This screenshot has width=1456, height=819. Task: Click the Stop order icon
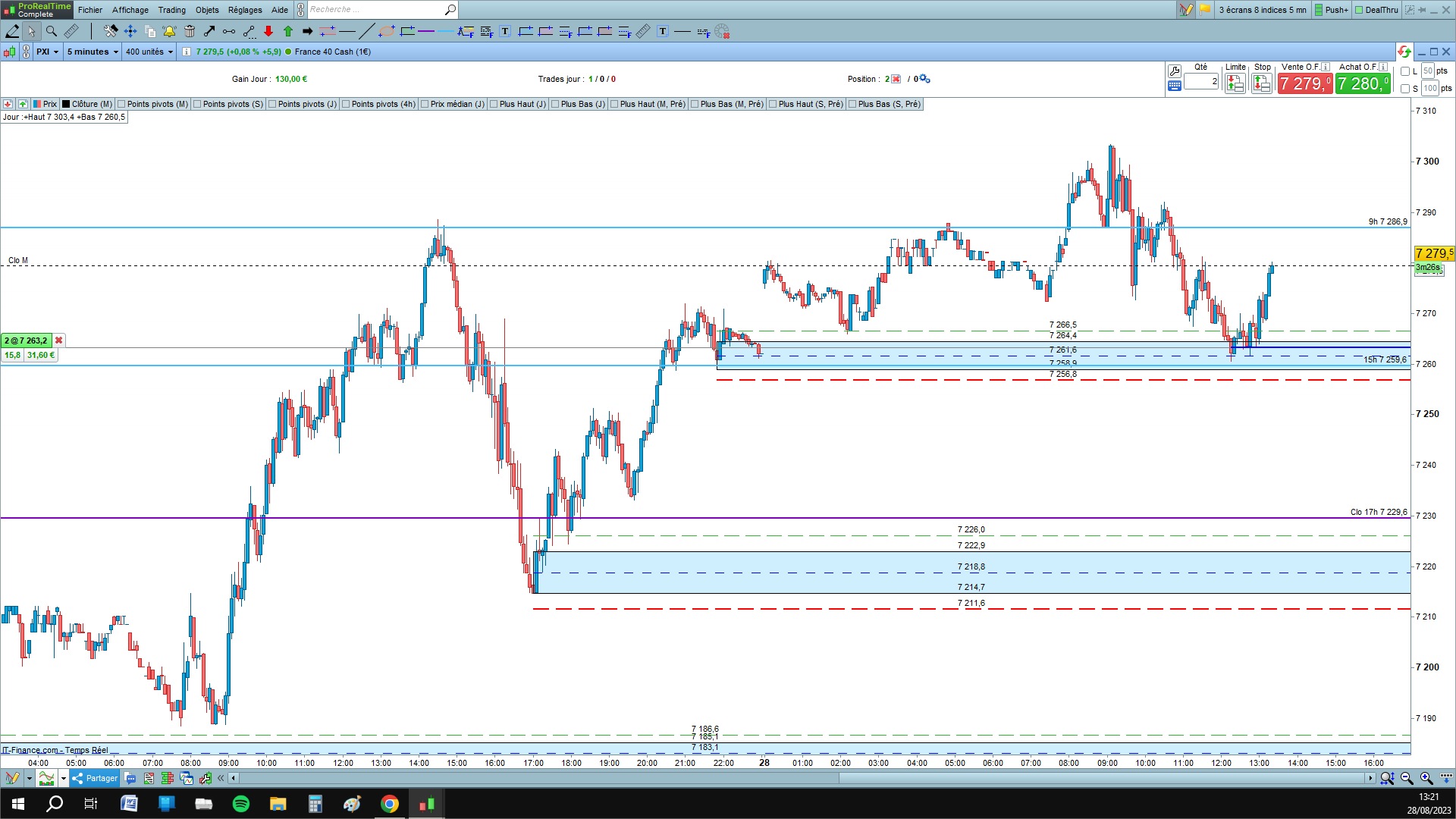coord(1262,83)
